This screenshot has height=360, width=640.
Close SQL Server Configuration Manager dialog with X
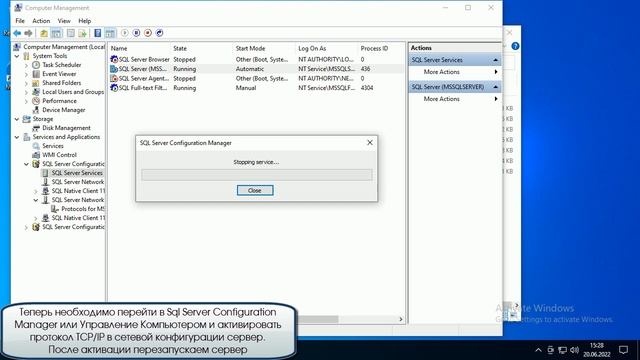370,142
